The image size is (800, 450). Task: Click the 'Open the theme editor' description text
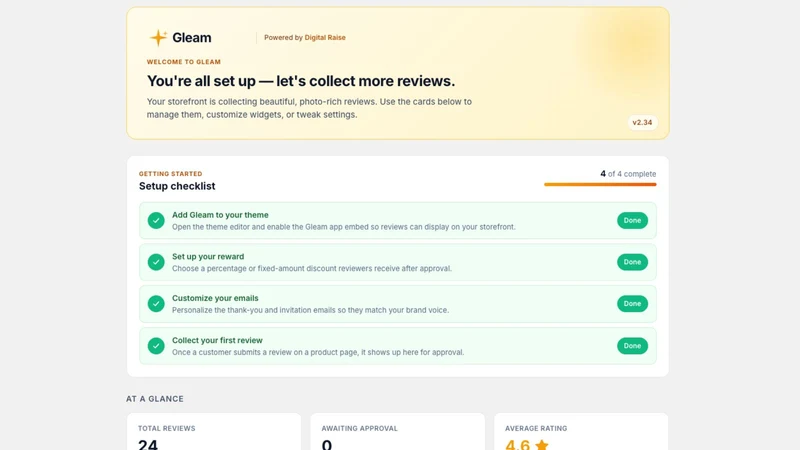point(343,227)
